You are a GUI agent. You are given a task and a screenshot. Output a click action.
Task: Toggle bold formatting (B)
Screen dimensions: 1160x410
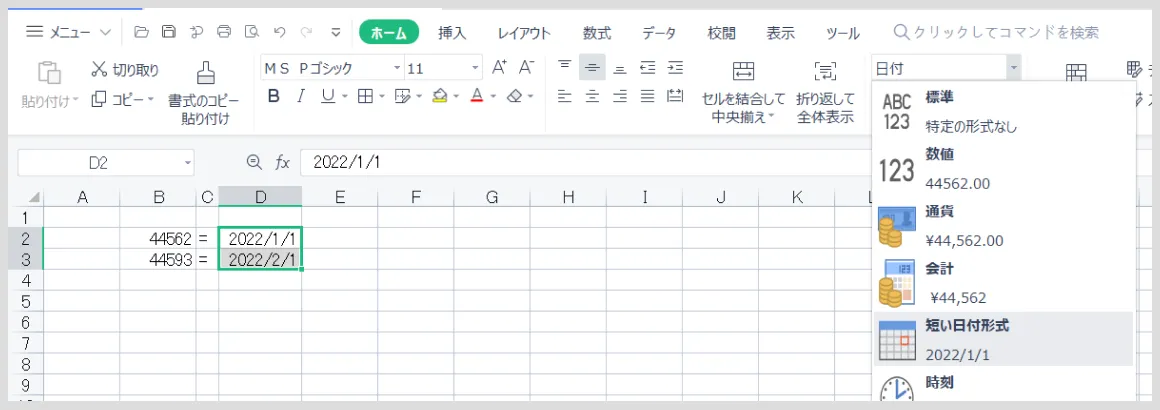[x=274, y=96]
